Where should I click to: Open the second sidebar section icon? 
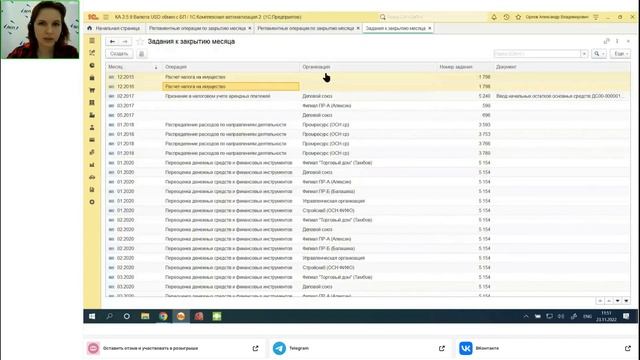click(92, 53)
